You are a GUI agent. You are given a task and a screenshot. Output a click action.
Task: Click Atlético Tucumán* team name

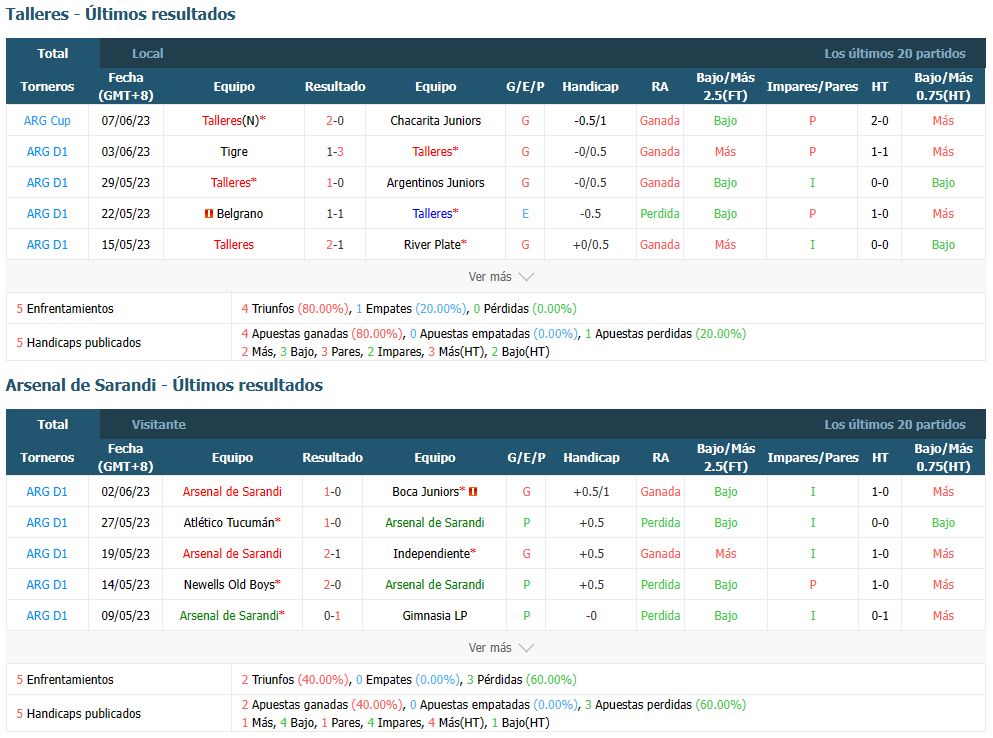tap(232, 523)
